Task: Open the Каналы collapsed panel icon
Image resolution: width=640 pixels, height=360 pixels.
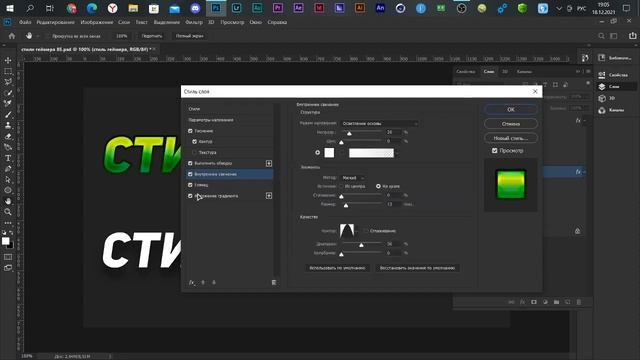Action: (602, 110)
